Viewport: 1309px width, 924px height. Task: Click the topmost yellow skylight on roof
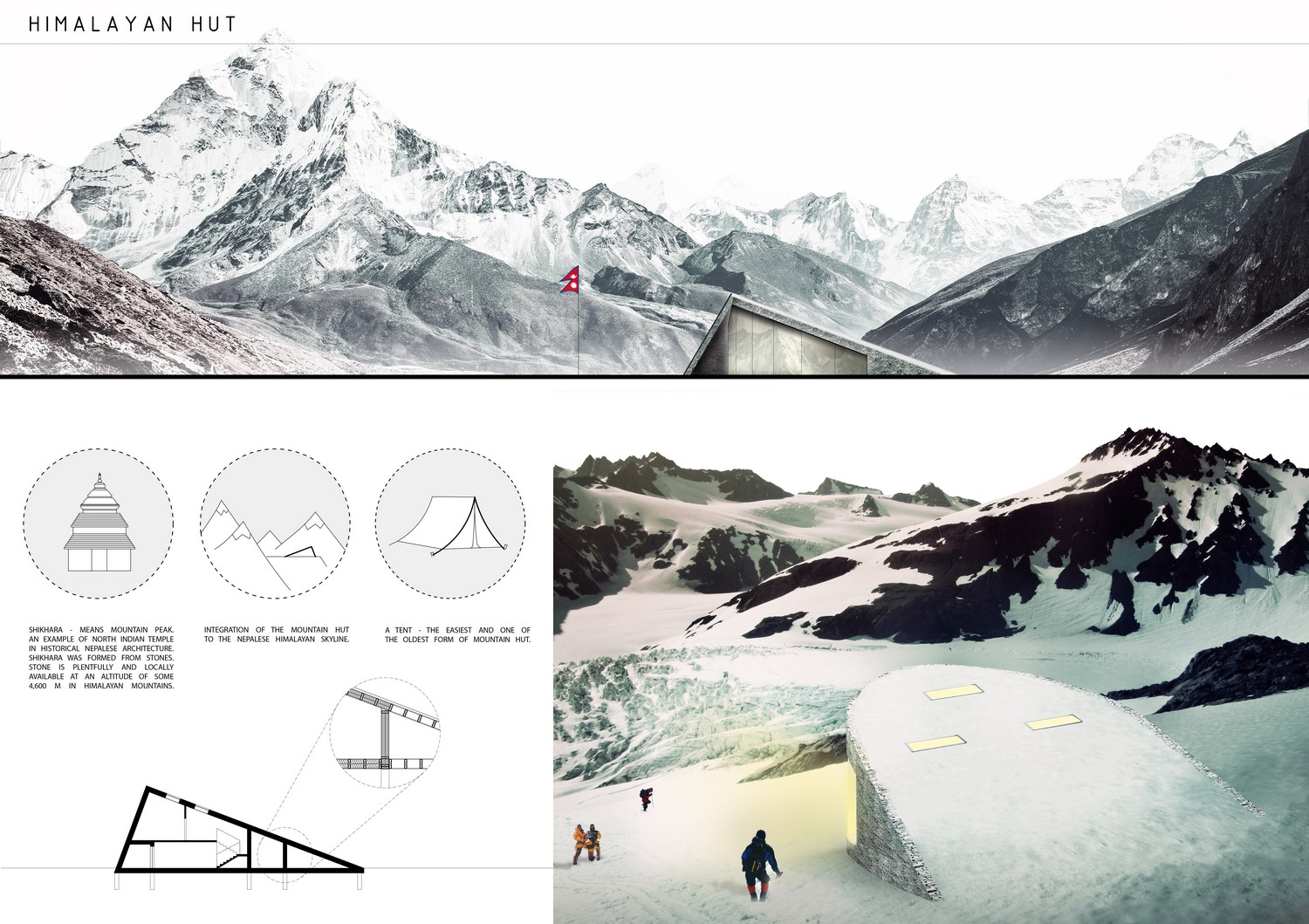click(x=949, y=693)
